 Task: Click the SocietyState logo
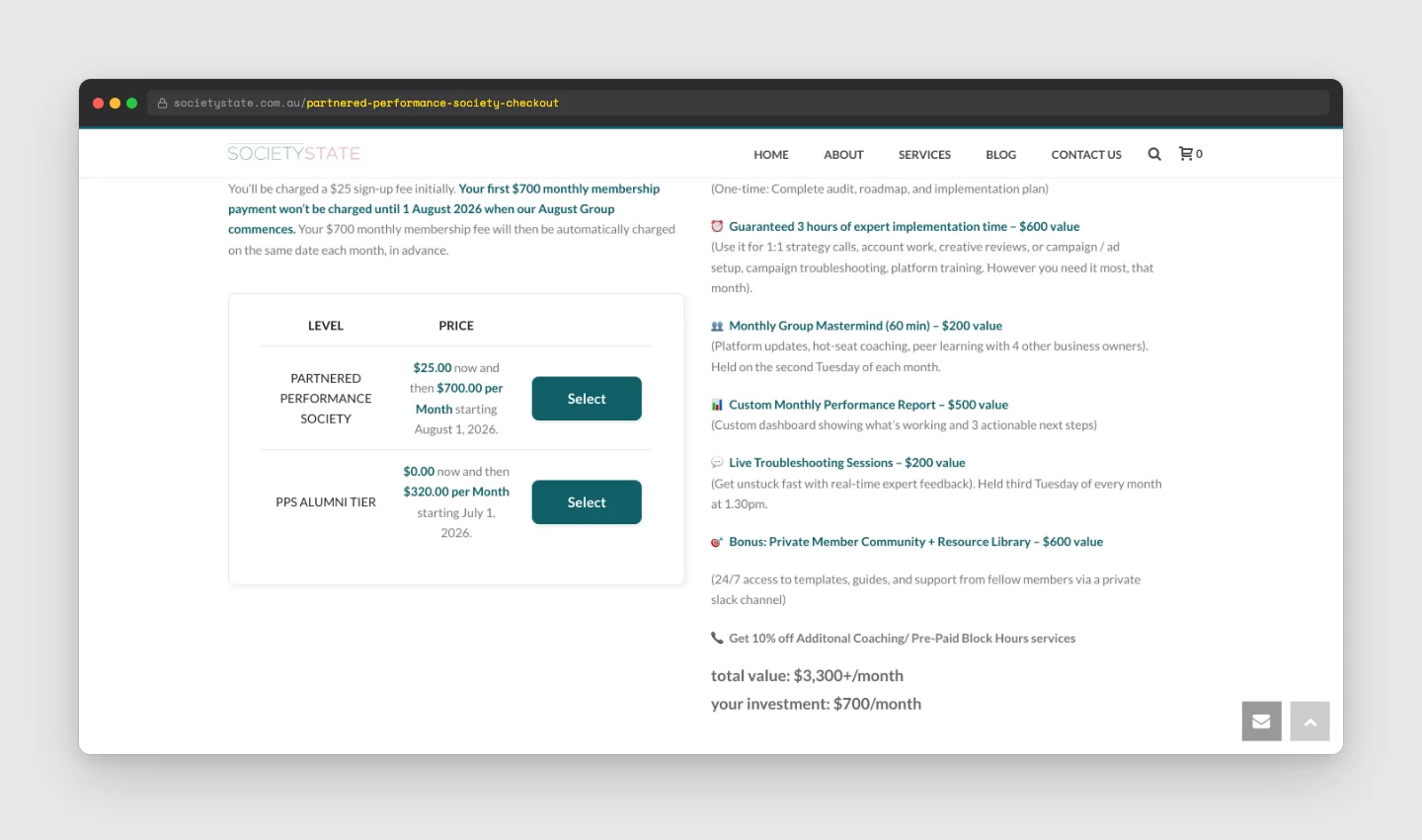pyautogui.click(x=294, y=153)
